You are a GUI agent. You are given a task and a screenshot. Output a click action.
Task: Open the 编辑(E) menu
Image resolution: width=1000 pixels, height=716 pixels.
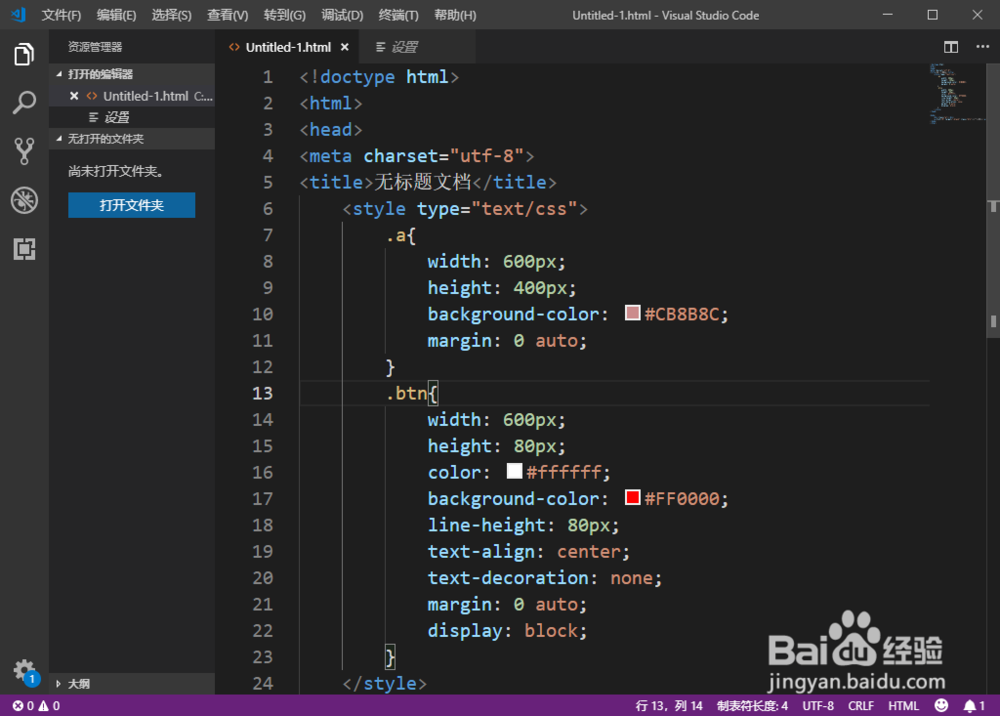(x=116, y=15)
